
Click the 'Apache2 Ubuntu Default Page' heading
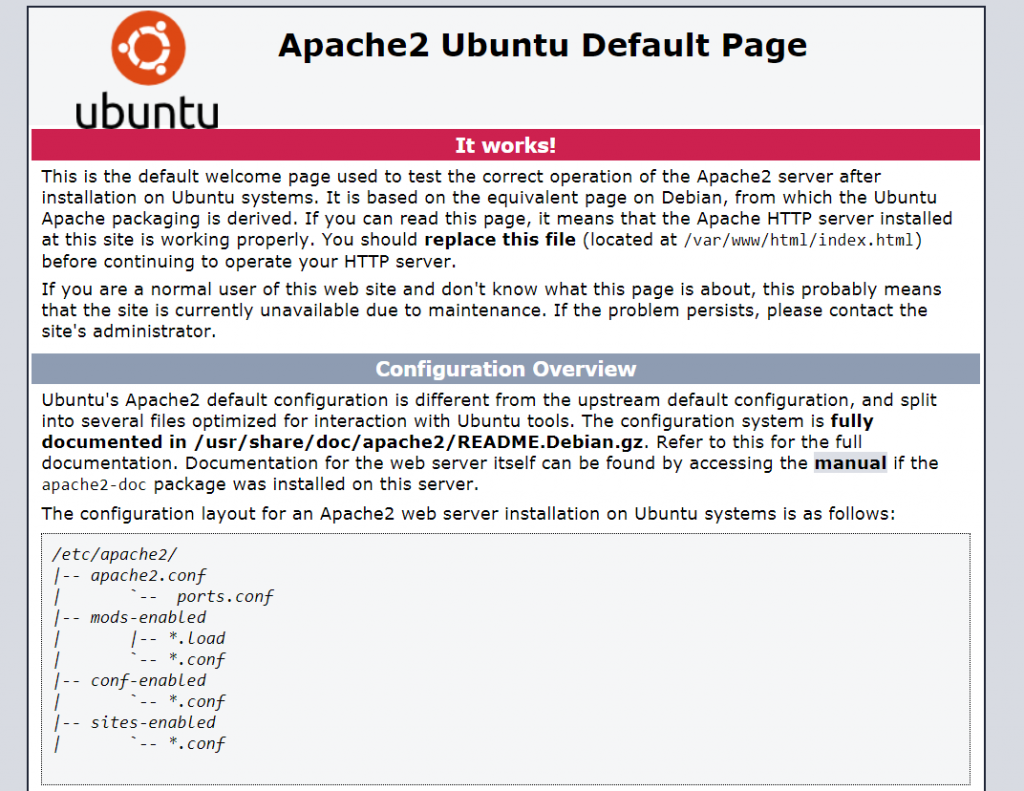[543, 46]
